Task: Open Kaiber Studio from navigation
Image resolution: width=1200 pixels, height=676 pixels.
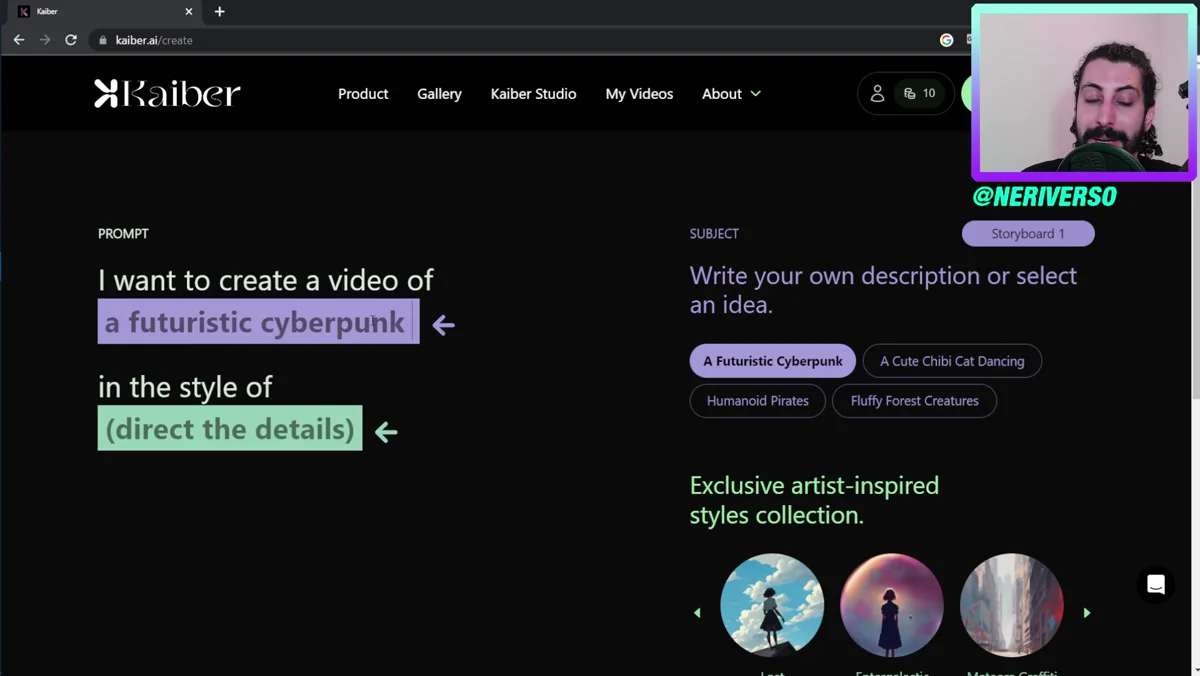Action: point(533,94)
